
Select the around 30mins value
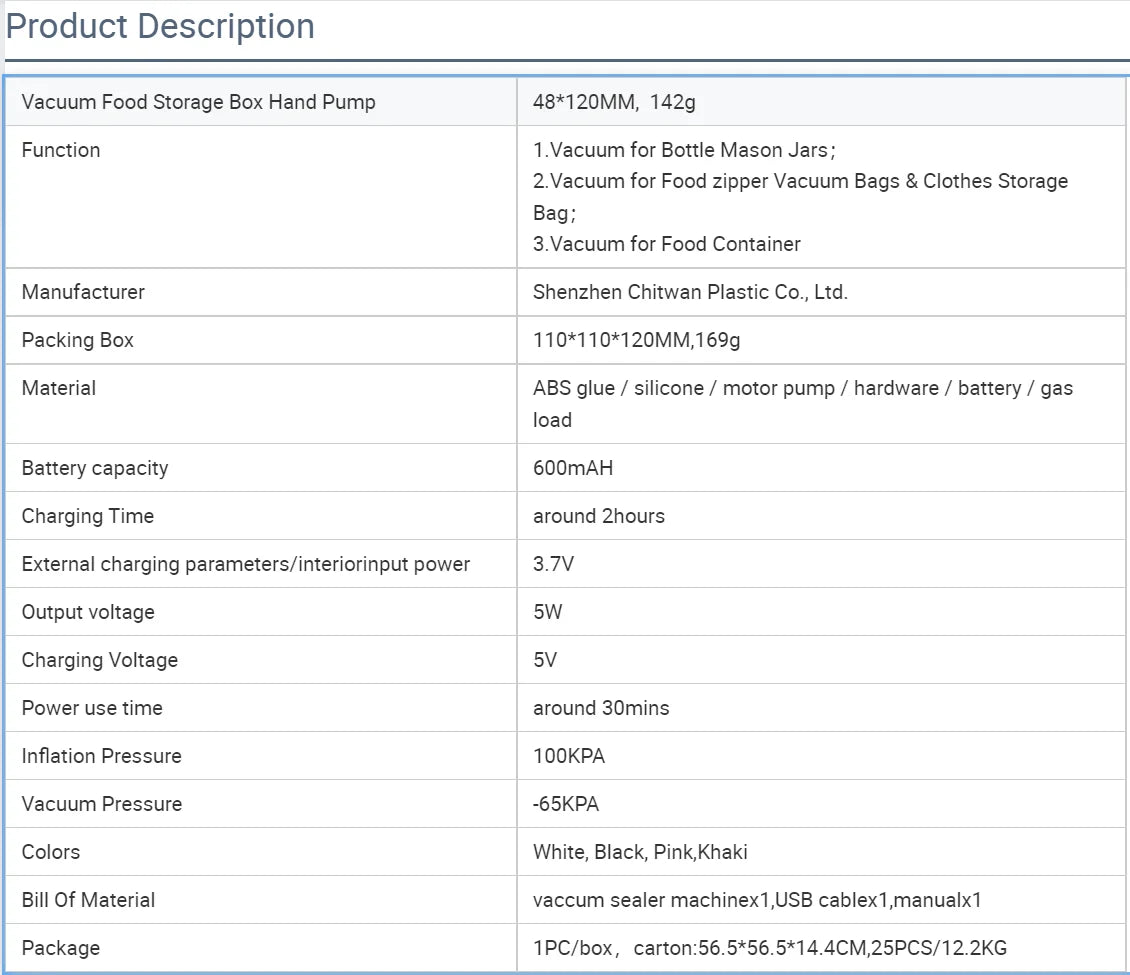(601, 708)
